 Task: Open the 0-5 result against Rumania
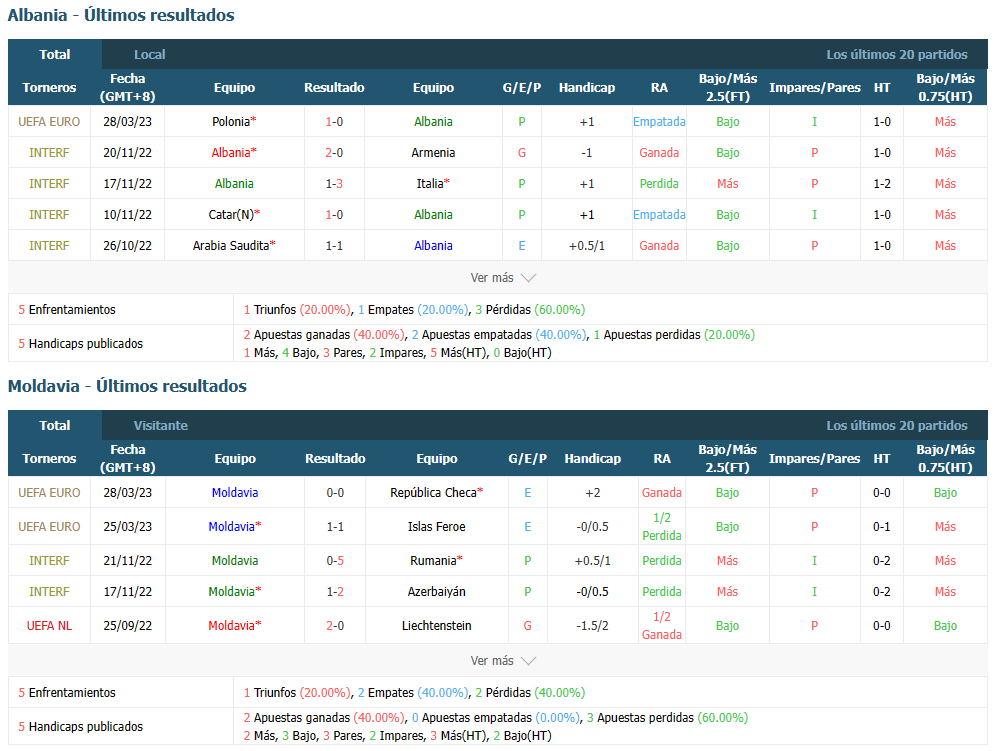335,560
